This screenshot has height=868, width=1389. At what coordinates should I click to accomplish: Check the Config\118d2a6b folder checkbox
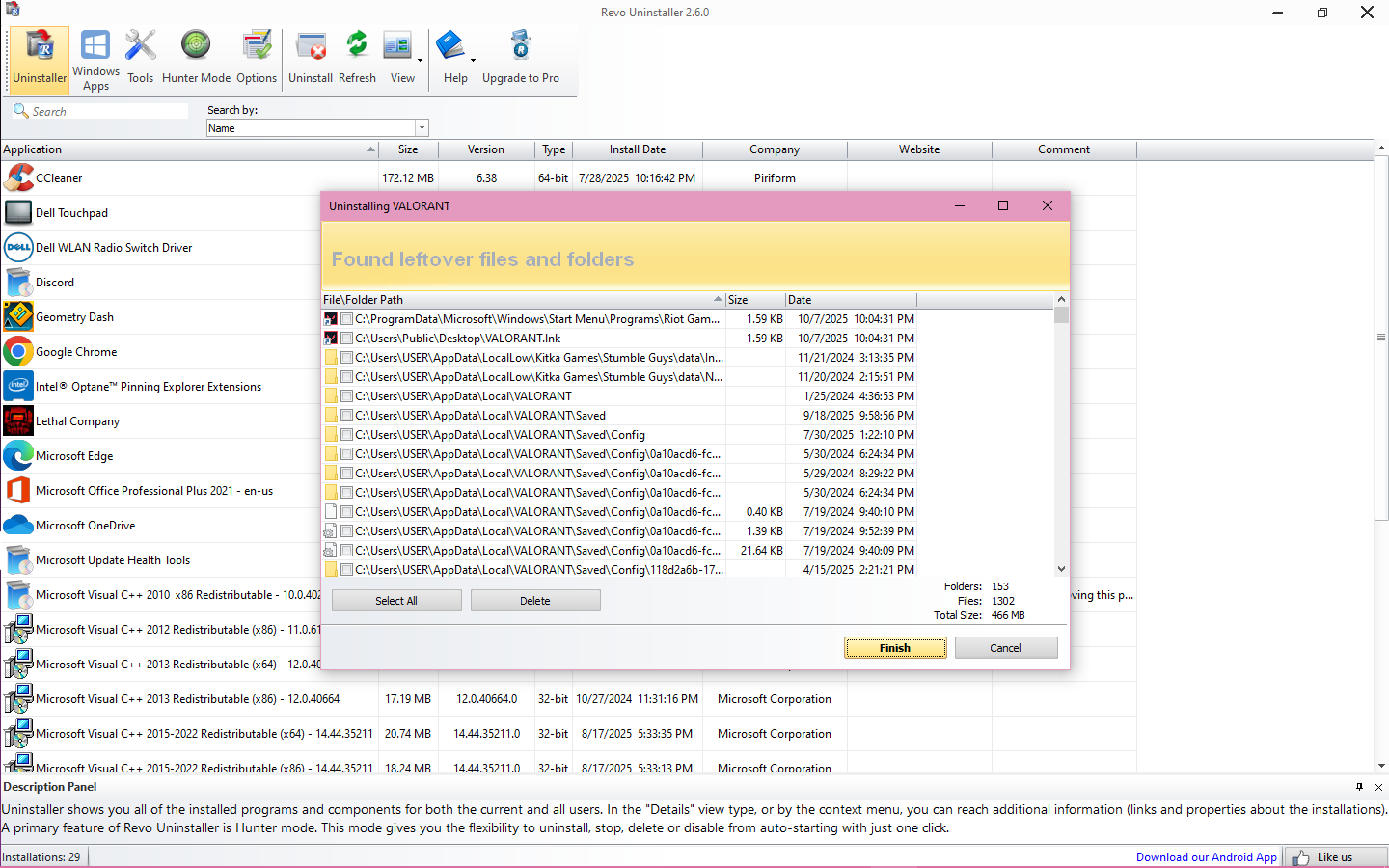346,570
